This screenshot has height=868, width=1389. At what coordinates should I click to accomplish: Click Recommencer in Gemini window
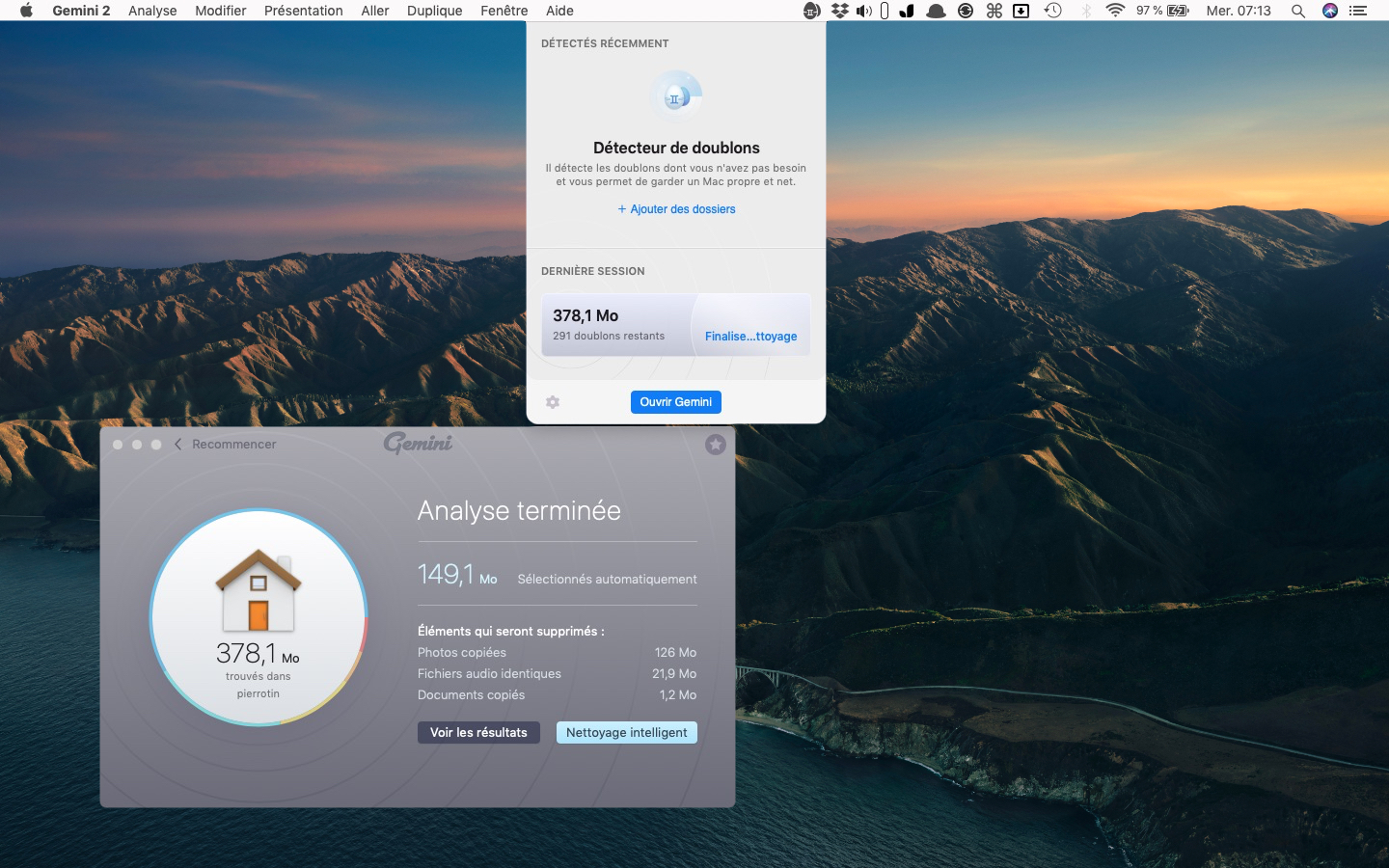point(234,445)
